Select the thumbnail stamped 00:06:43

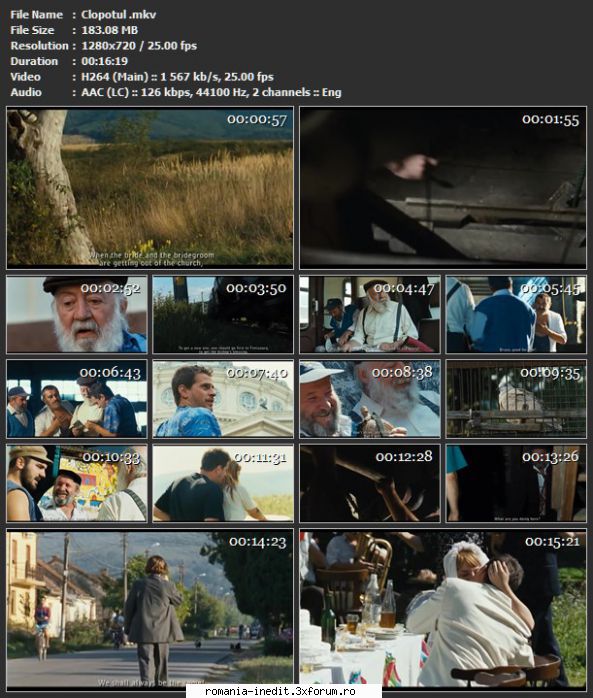pos(77,399)
